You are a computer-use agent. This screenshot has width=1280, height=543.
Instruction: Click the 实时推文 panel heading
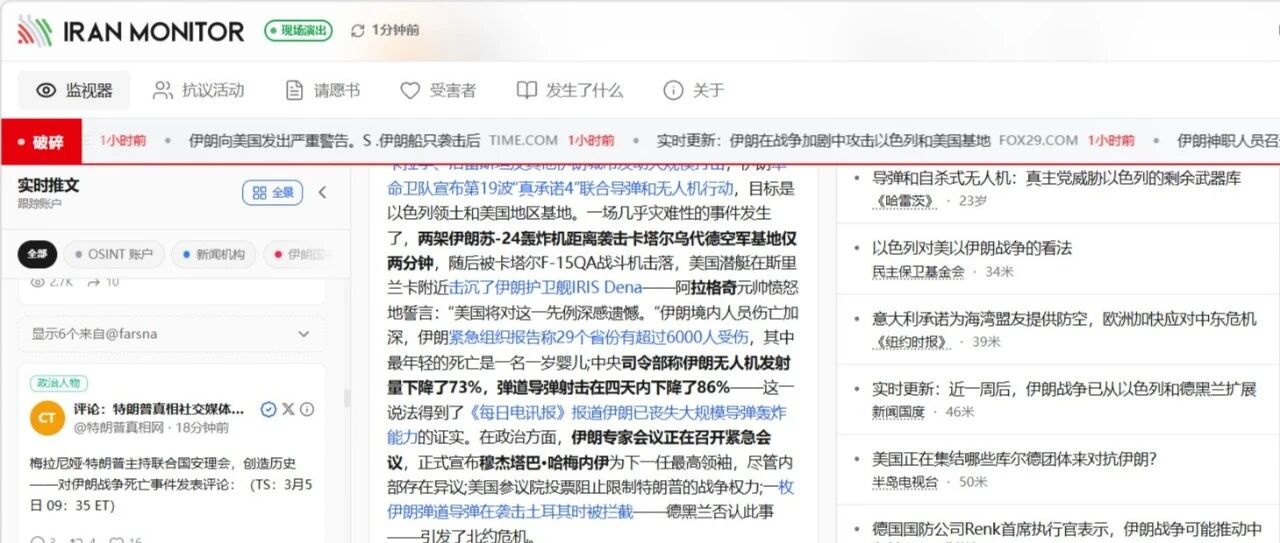coord(49,185)
